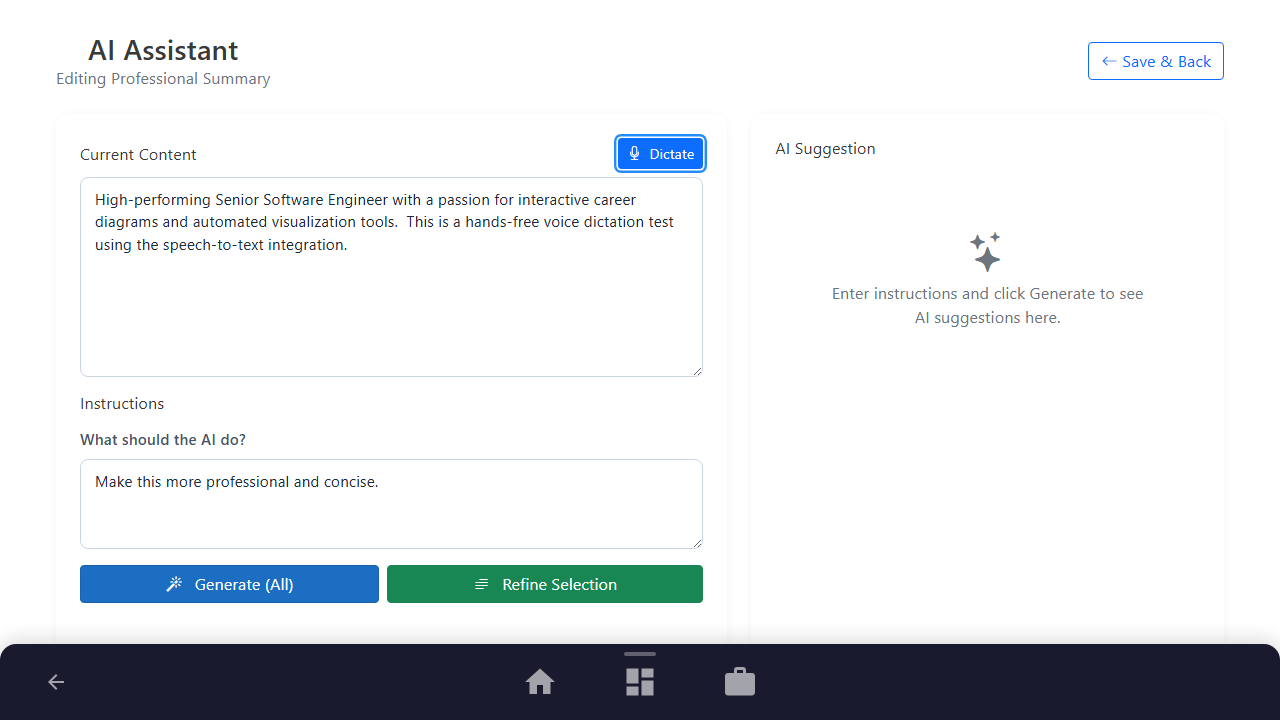
Task: Click the instructions box resize handle
Action: (x=697, y=543)
